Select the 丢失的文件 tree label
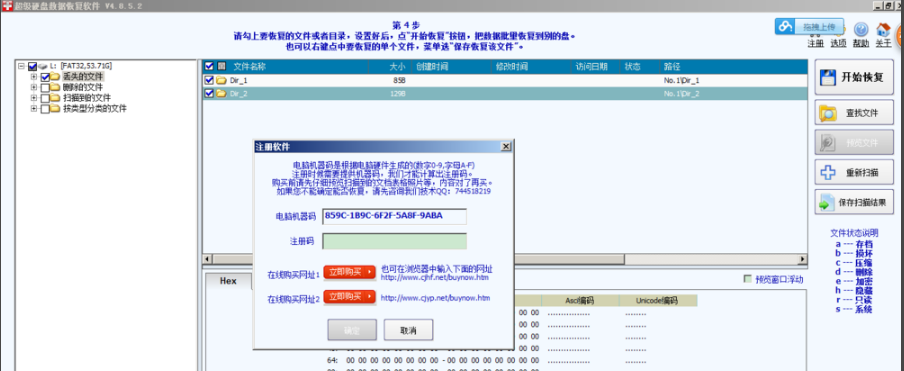904x371 pixels. coord(83,77)
